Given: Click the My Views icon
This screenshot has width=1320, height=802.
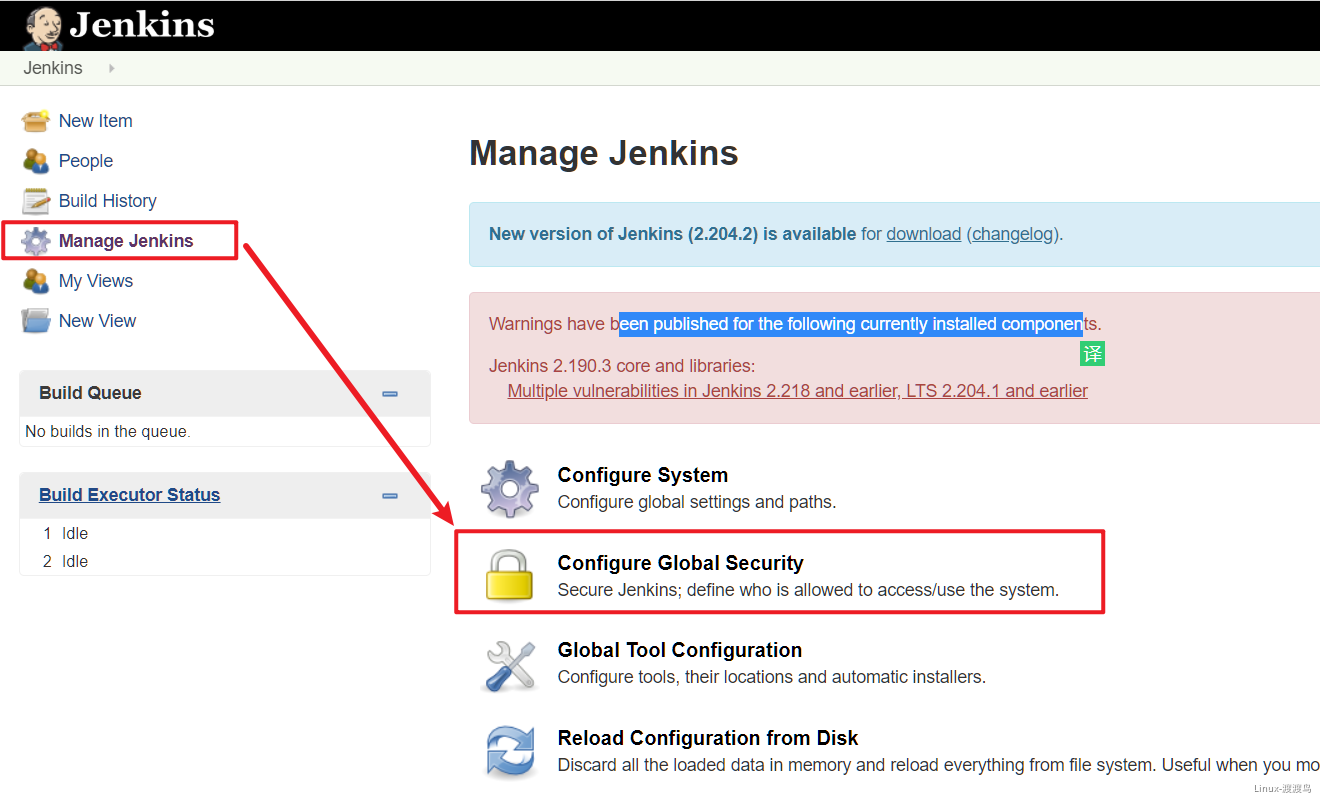Looking at the screenshot, I should (36, 281).
